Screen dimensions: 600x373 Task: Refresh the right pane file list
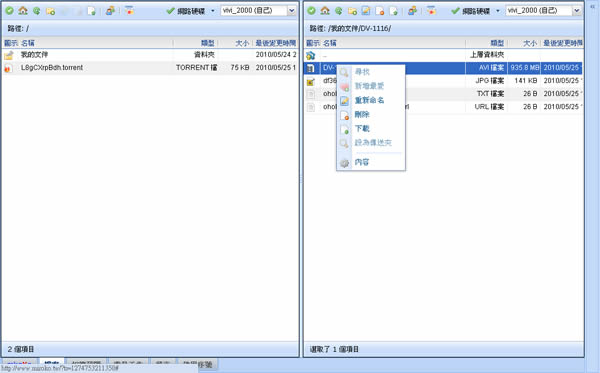pyautogui.click(x=338, y=11)
